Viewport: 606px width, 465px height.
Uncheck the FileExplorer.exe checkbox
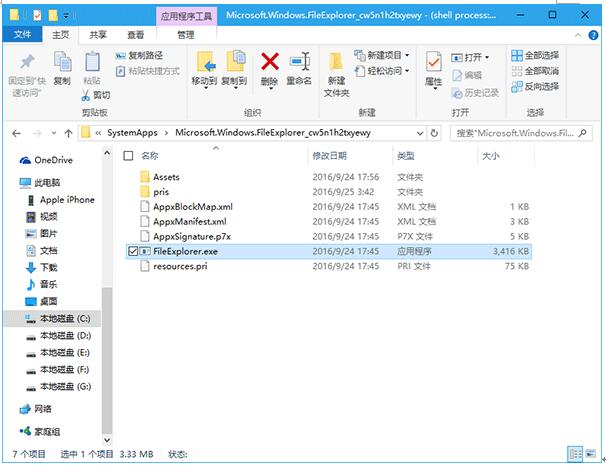point(133,251)
